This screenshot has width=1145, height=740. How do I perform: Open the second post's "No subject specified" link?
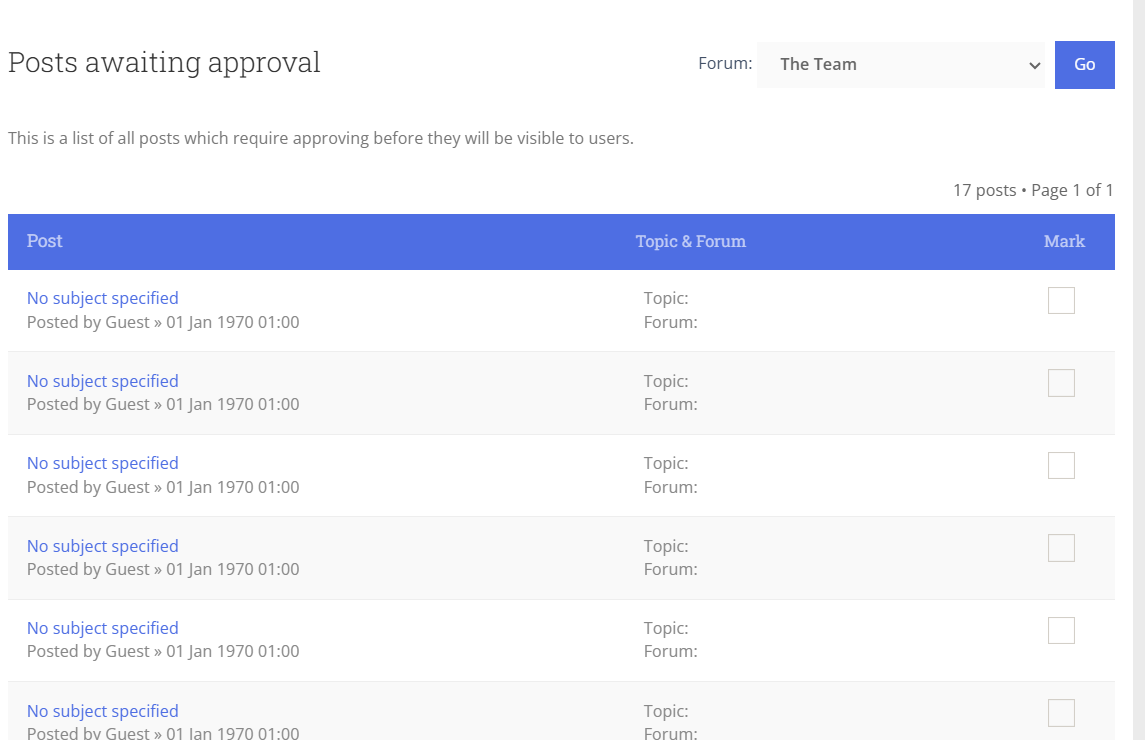coord(103,381)
